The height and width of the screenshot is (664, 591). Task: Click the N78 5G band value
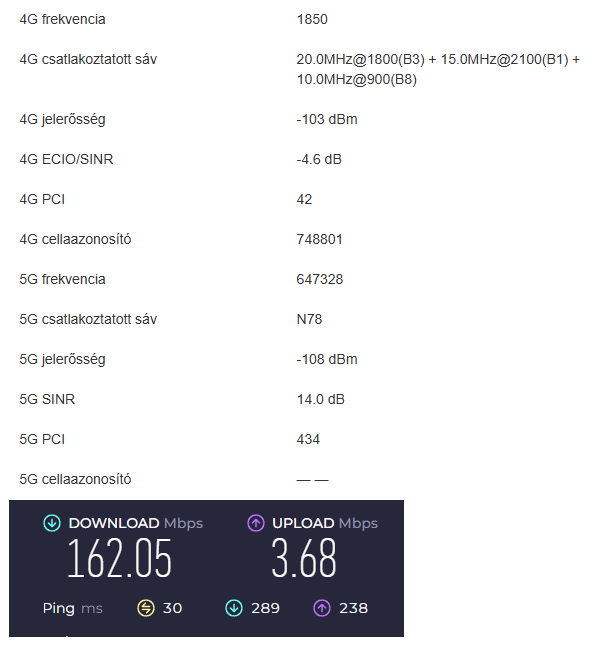(x=309, y=319)
